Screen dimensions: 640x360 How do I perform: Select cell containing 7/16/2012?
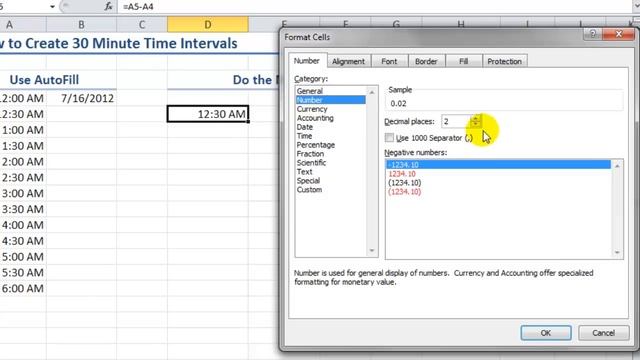[81, 98]
